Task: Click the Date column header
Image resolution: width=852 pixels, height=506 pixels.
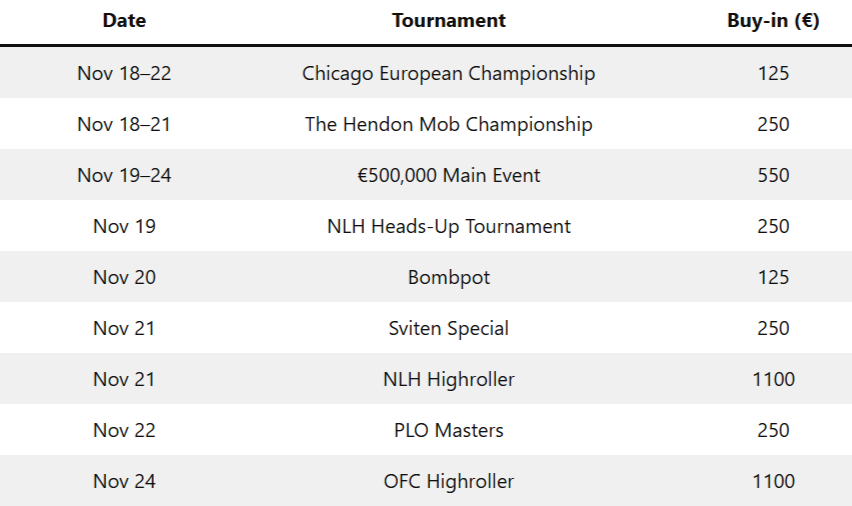Action: coord(124,20)
